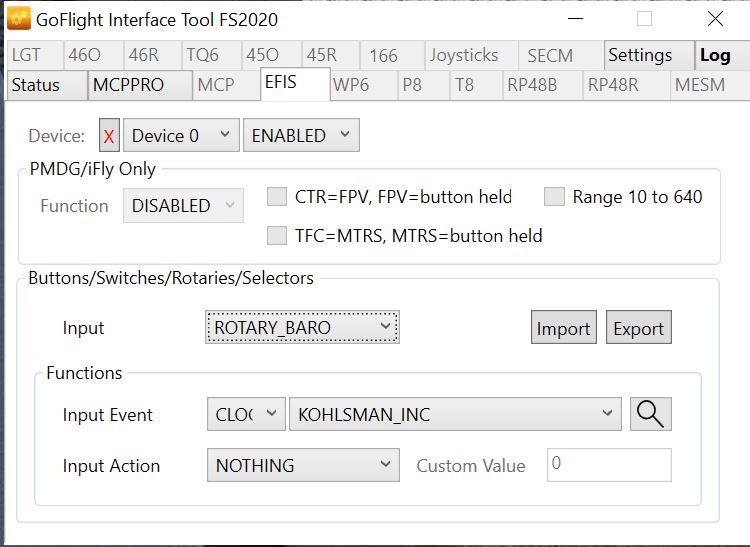
Task: Toggle the Range 10 to 640 checkbox
Action: 555,197
